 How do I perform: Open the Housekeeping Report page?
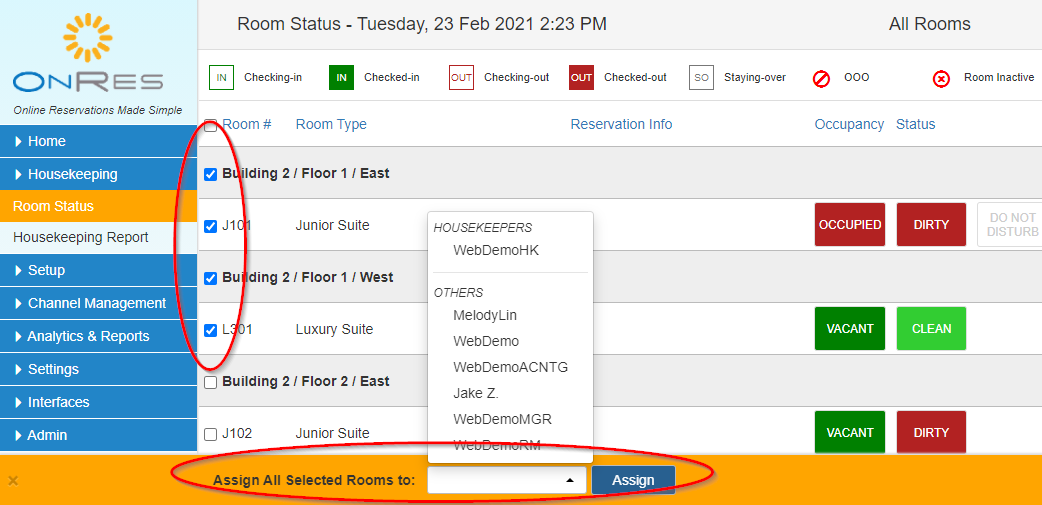81,237
